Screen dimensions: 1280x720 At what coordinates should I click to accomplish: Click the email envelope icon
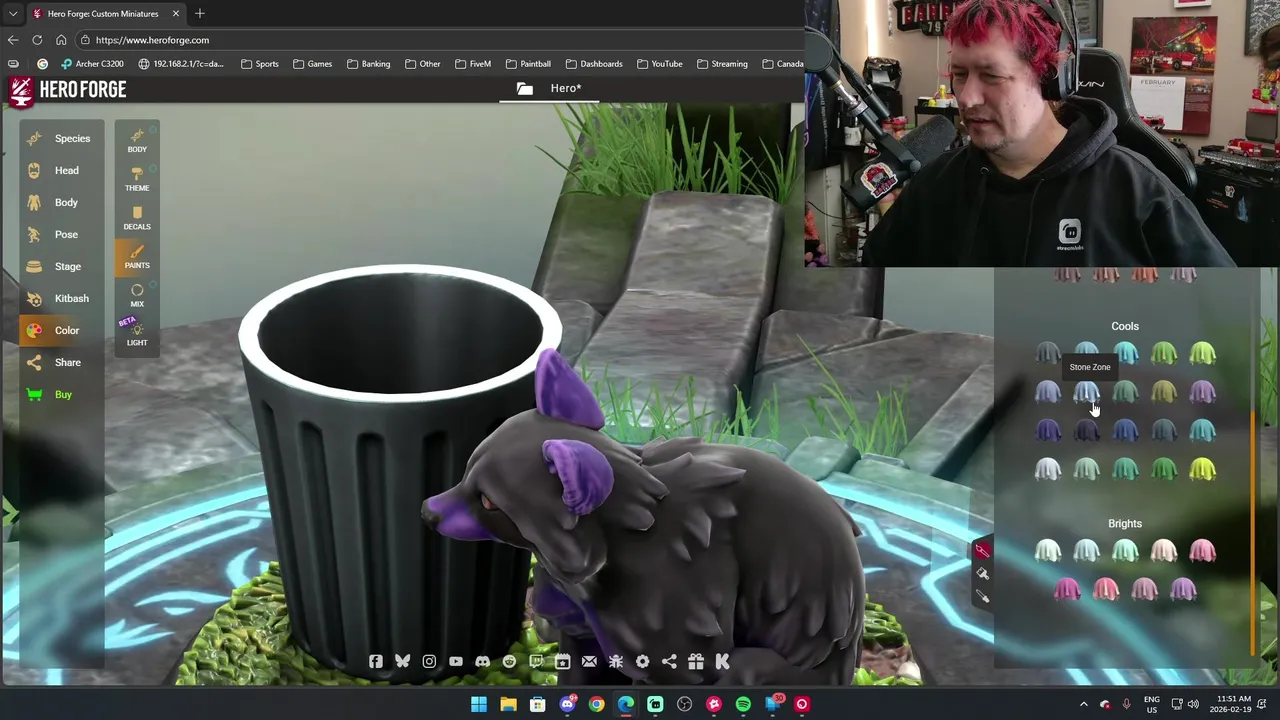[589, 661]
